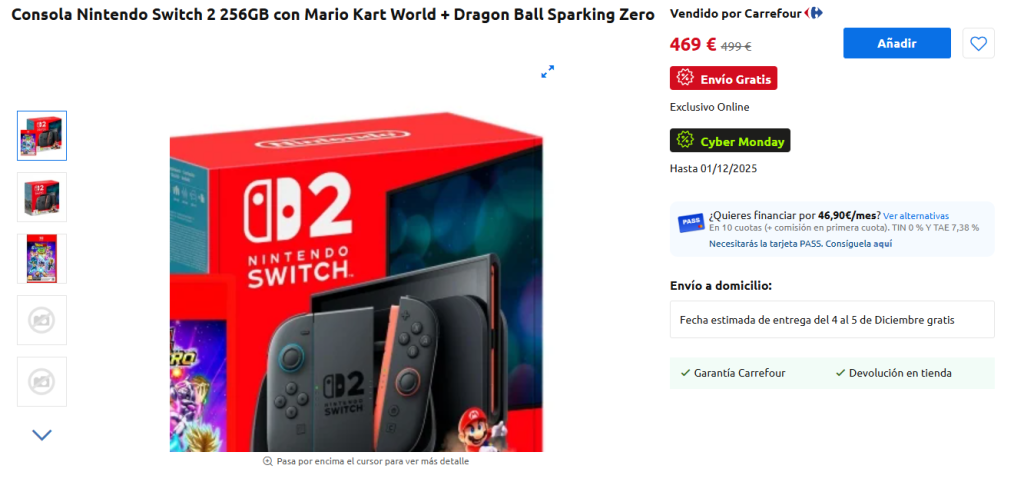
Task: Click the main Nintendo Switch 2 product image
Action: point(357,281)
